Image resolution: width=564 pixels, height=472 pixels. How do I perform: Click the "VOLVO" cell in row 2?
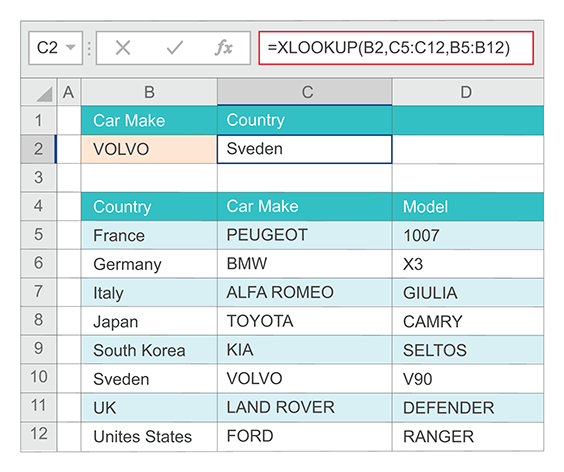(149, 149)
